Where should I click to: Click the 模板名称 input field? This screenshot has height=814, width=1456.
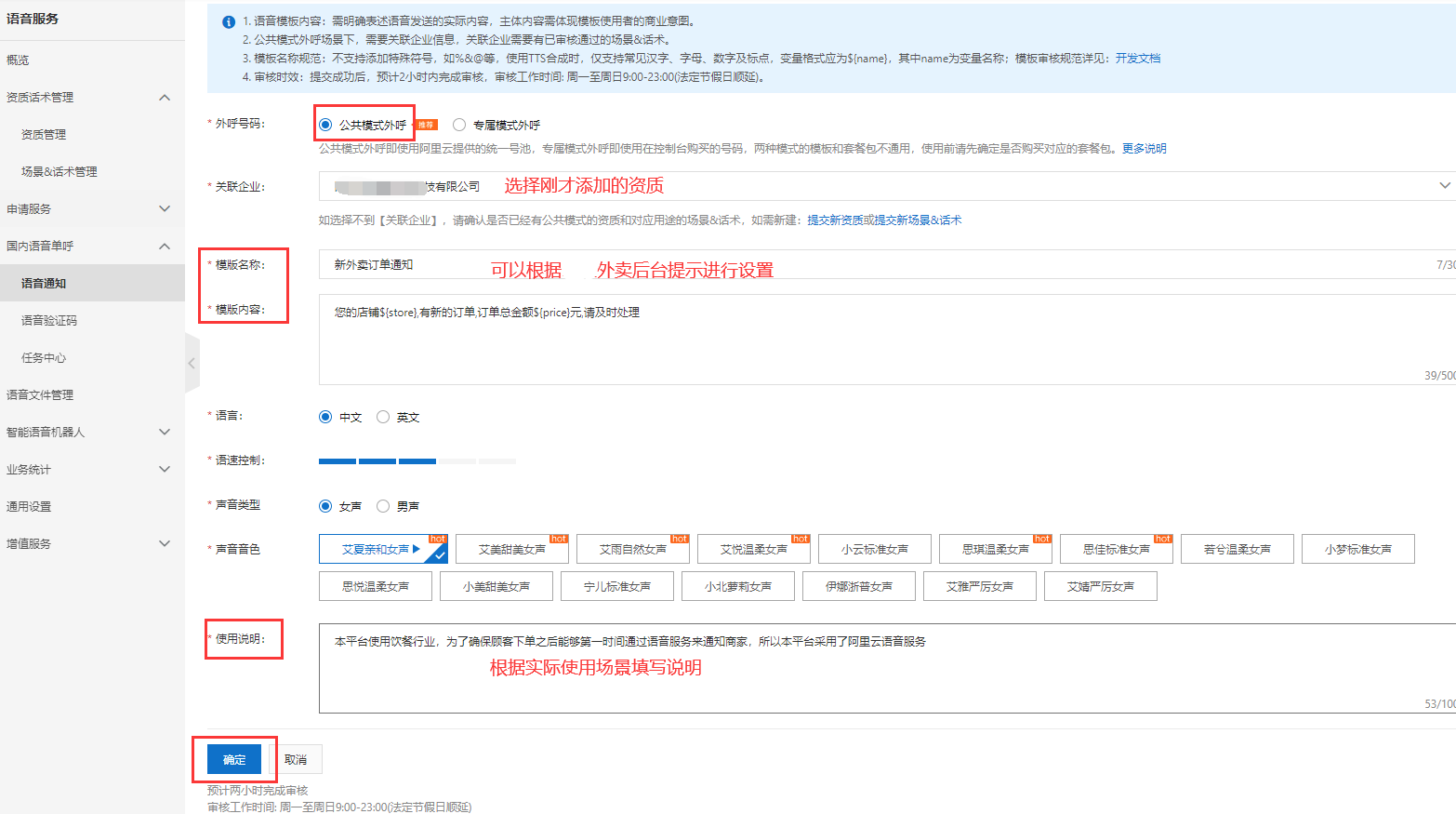click(x=887, y=264)
